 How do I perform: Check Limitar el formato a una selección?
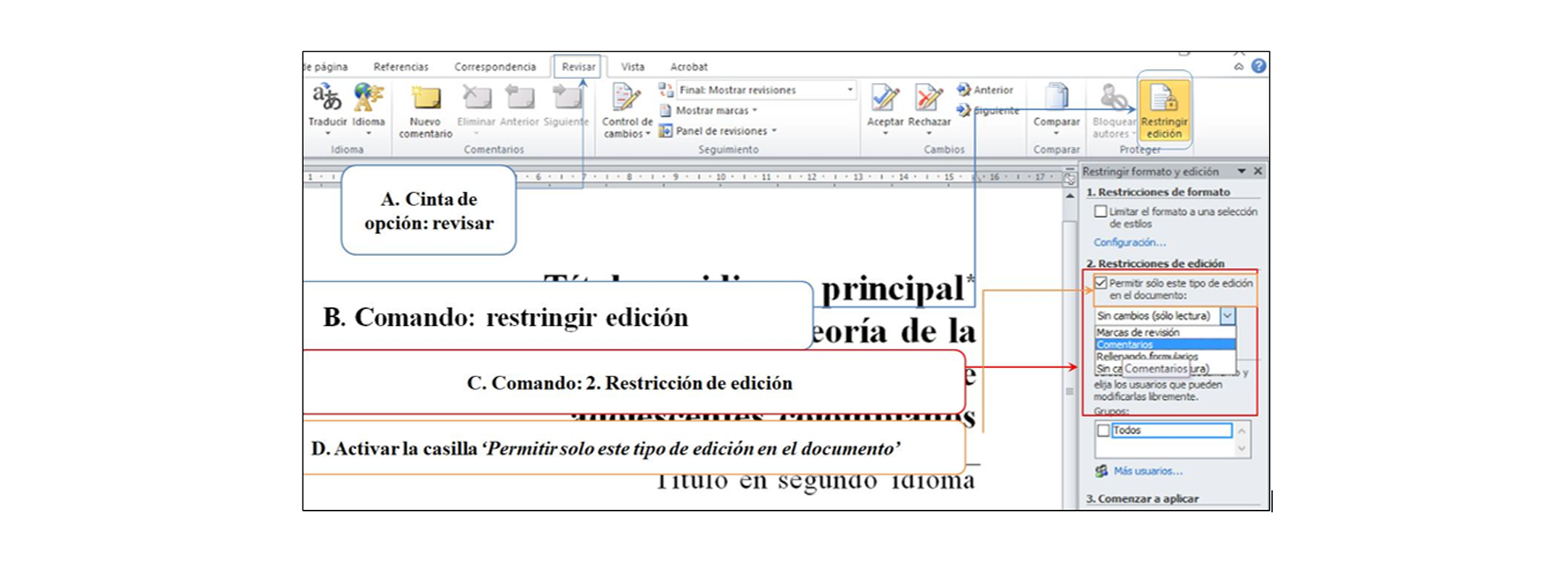(1101, 212)
